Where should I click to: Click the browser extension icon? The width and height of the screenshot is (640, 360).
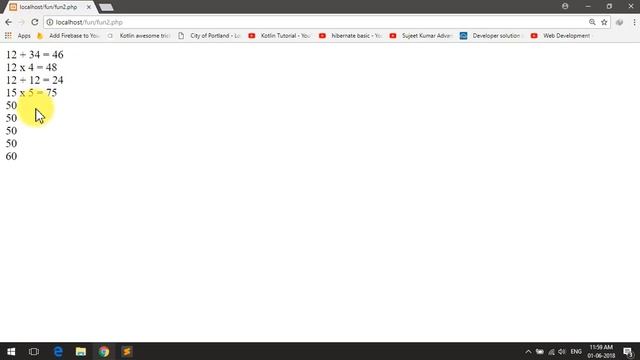(619, 22)
